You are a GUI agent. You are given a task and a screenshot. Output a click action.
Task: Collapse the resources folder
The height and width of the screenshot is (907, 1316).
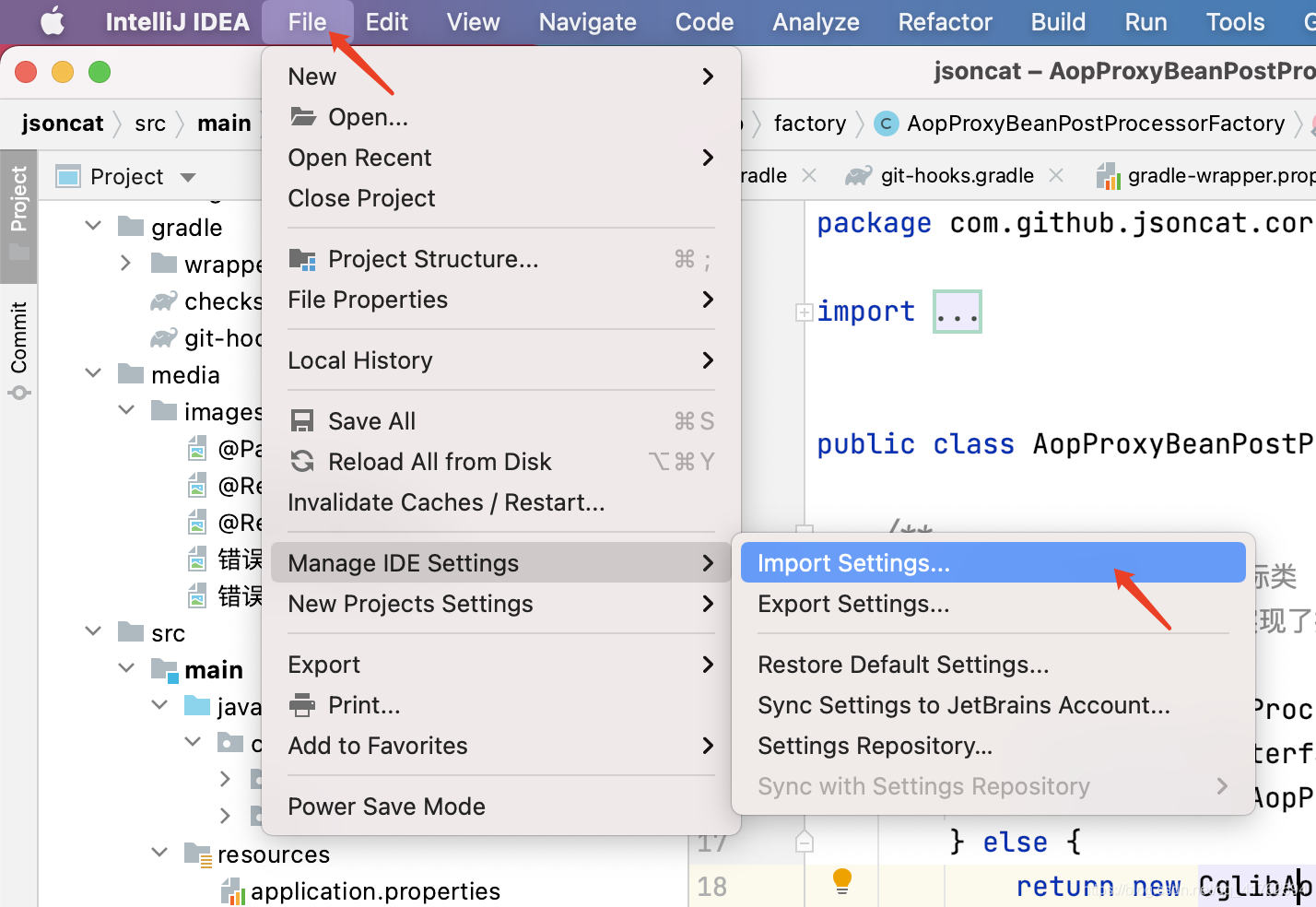[159, 853]
